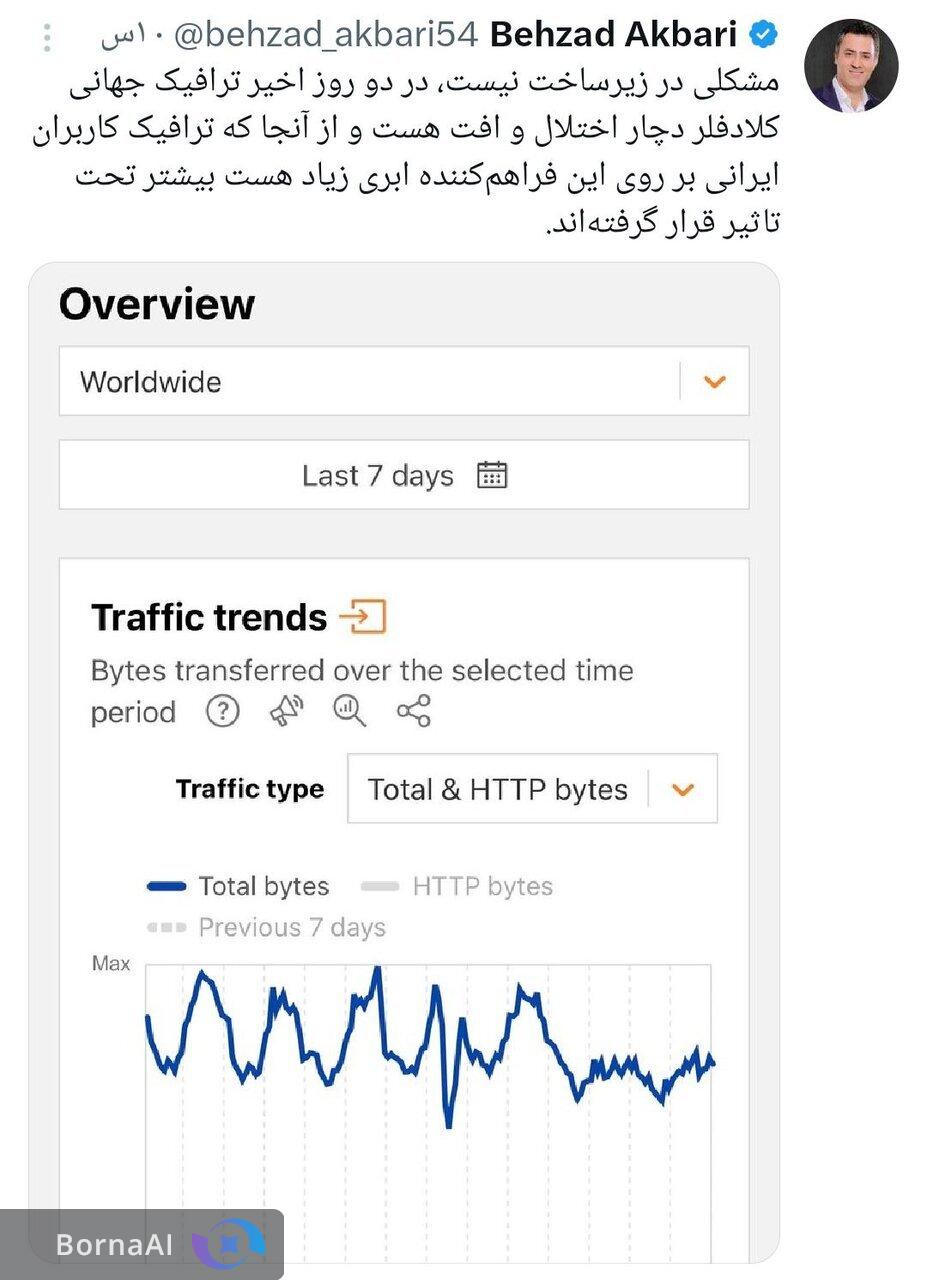Open feedback with the megaphone icon
The image size is (927, 1280).
(286, 711)
